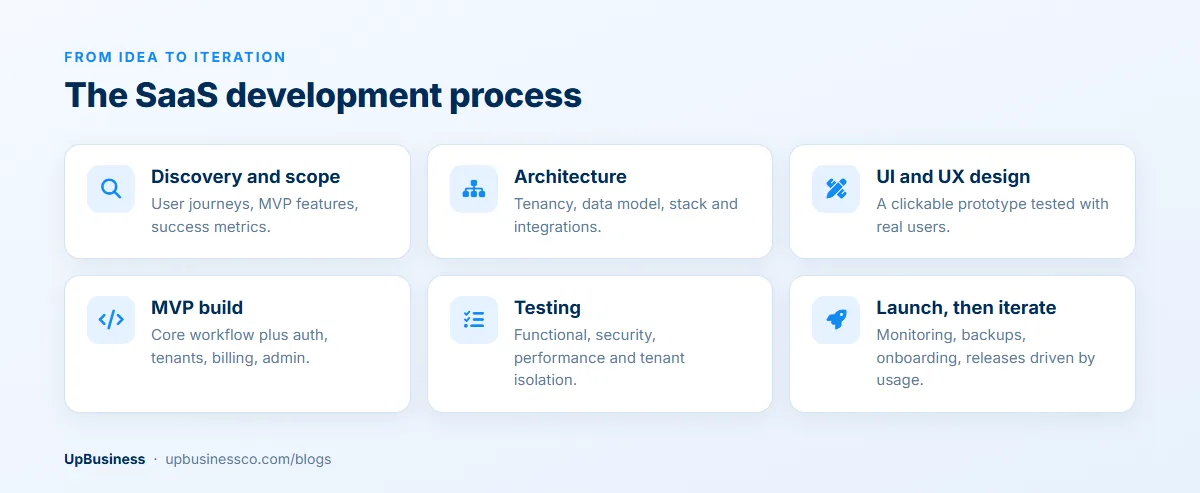Screen dimensions: 1200x493
Task: Select the 'UI and UX design' heading
Action: (953, 177)
